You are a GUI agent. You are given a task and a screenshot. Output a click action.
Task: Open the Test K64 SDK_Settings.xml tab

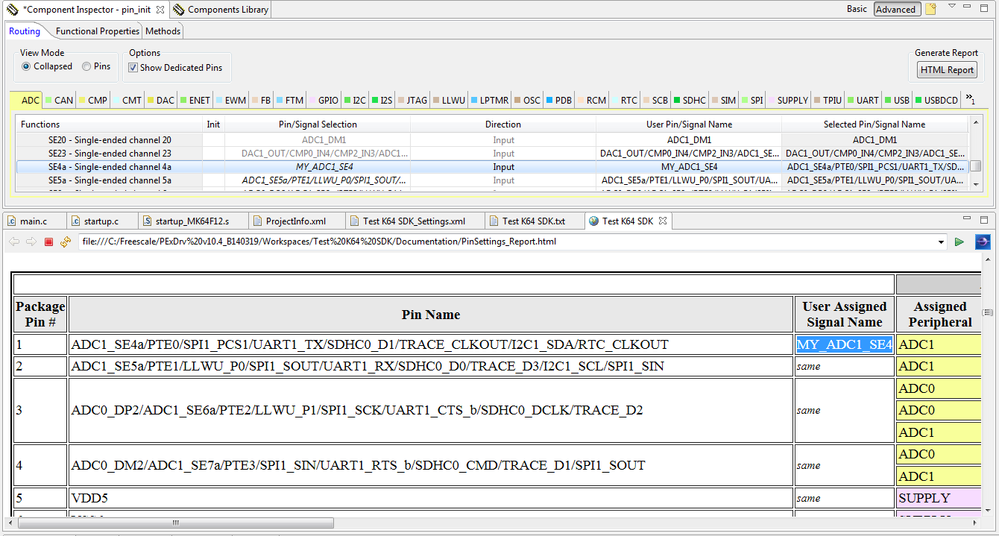[x=414, y=221]
